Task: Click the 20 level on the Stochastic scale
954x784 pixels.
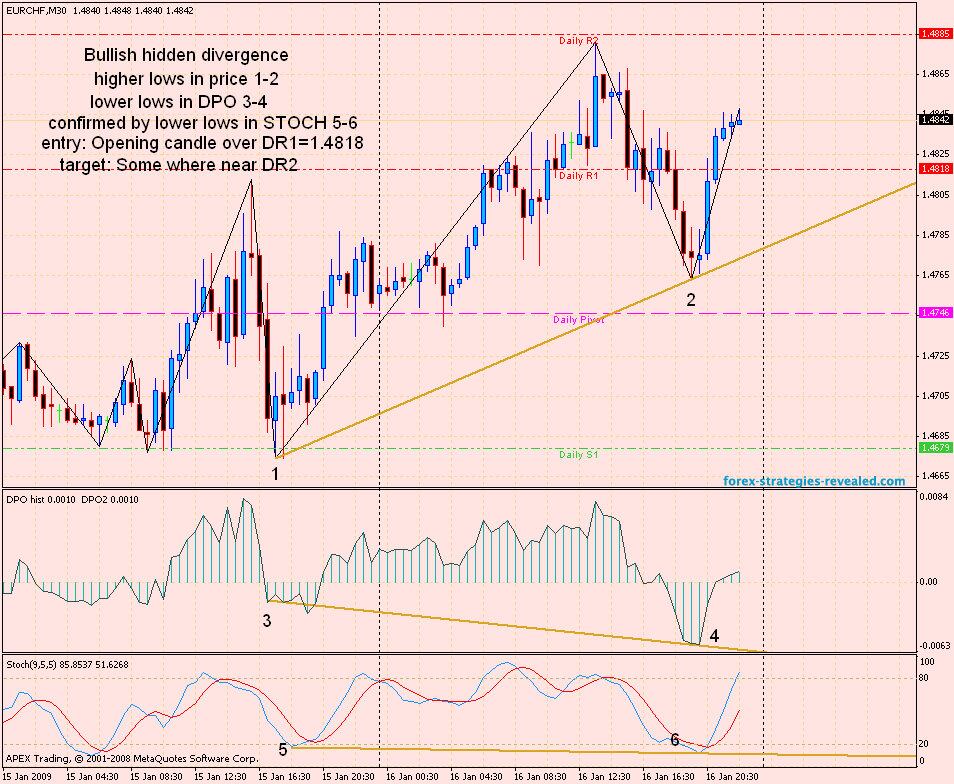Action: [x=925, y=744]
